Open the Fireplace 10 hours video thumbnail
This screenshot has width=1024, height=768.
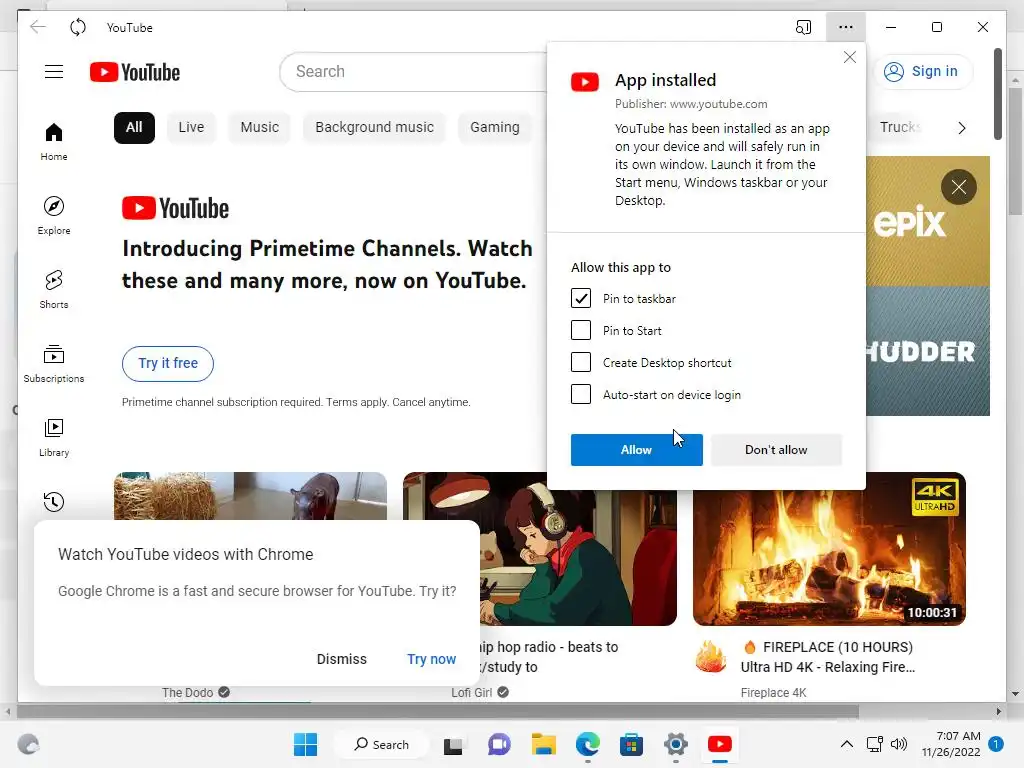(x=829, y=549)
